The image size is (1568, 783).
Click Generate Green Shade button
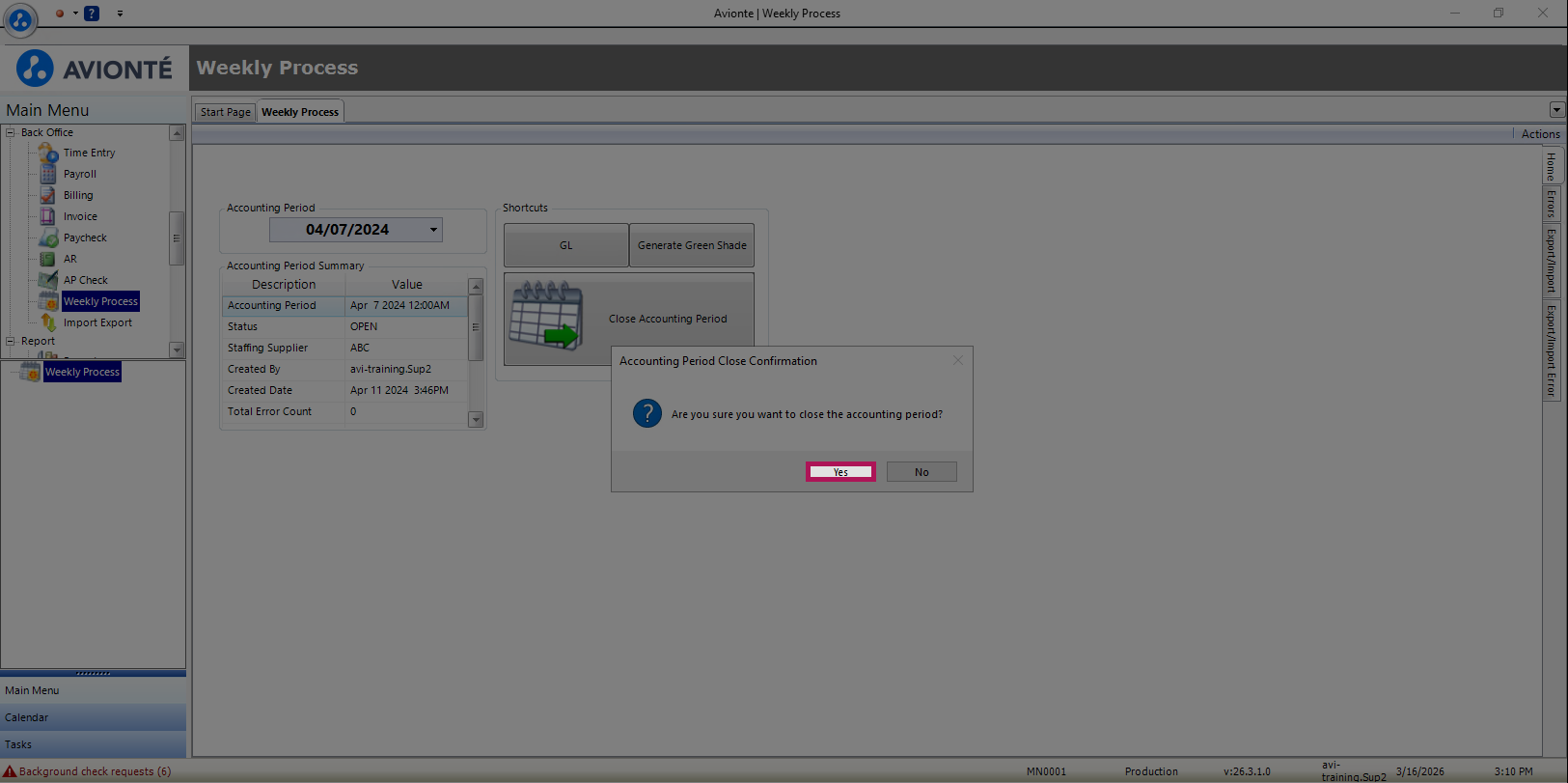coord(692,245)
